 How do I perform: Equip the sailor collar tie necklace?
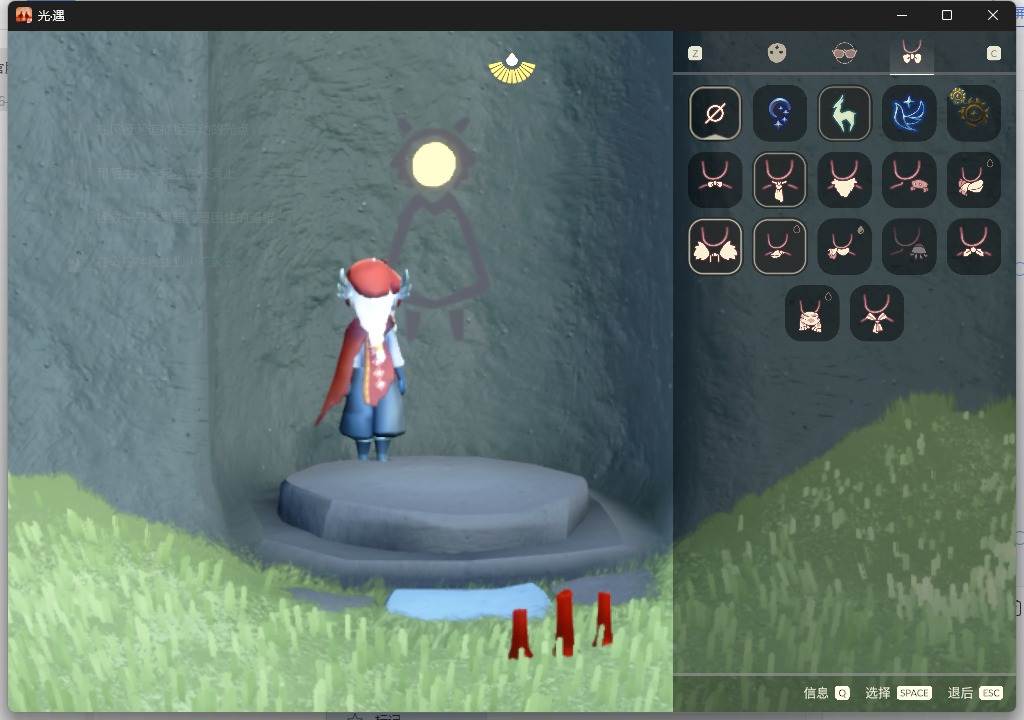[876, 313]
